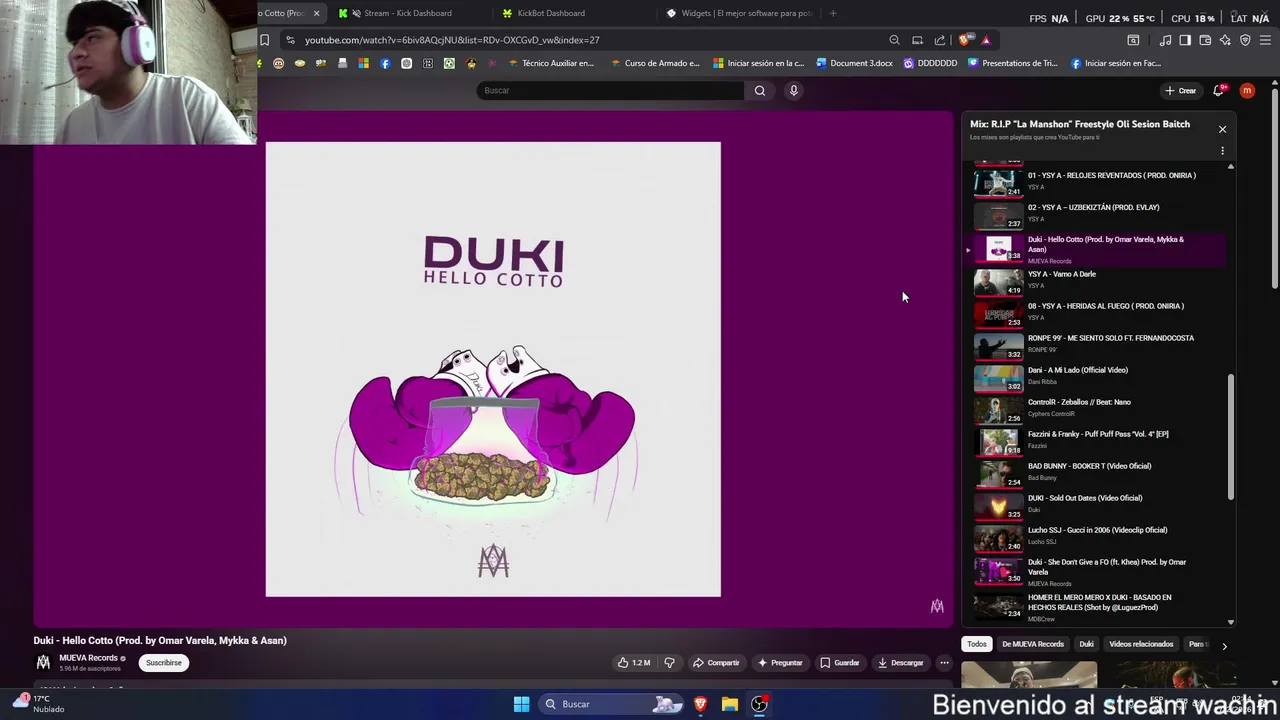
Task: Like the video with 1.2 M likes
Action: point(634,662)
